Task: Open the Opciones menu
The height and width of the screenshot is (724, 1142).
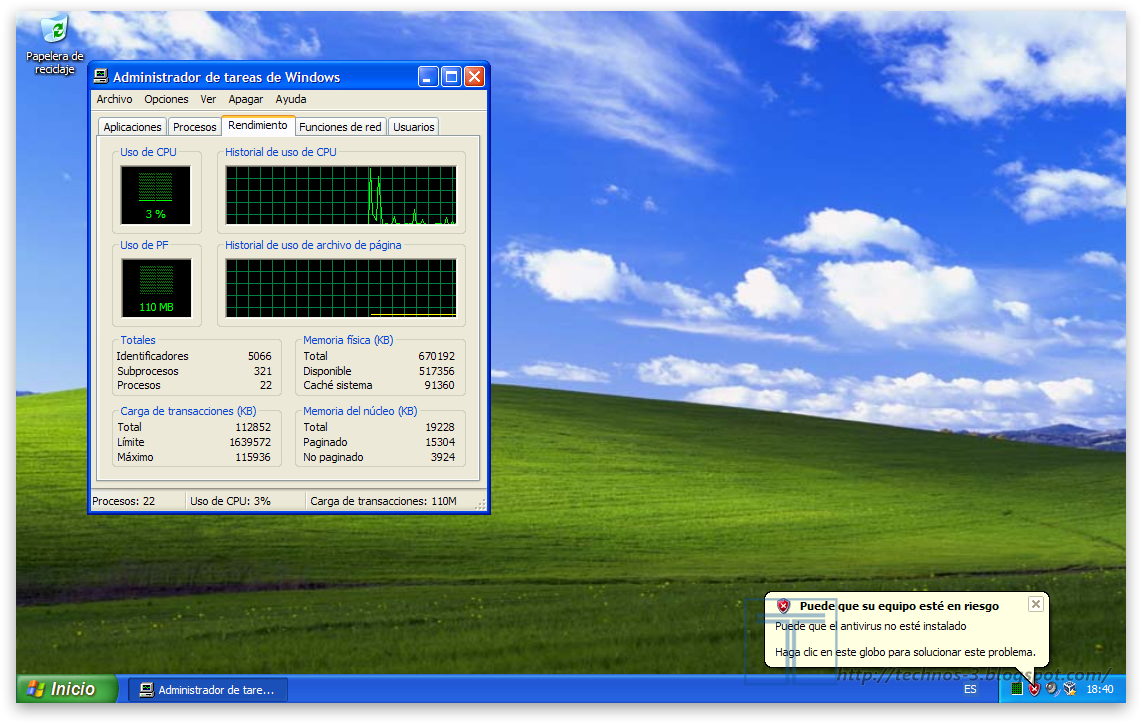Action: click(x=166, y=99)
